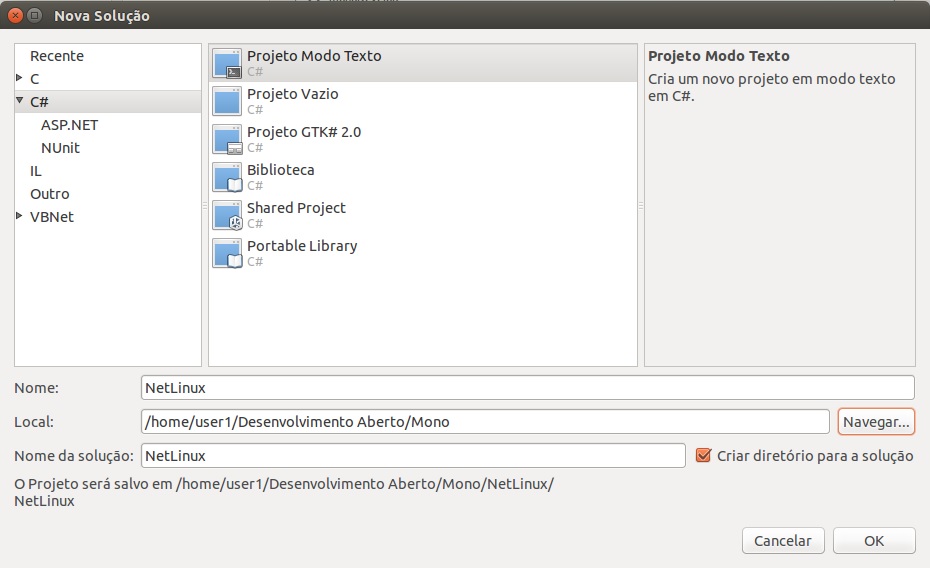Open the Recente category
The width and height of the screenshot is (930, 568).
[x=57, y=56]
